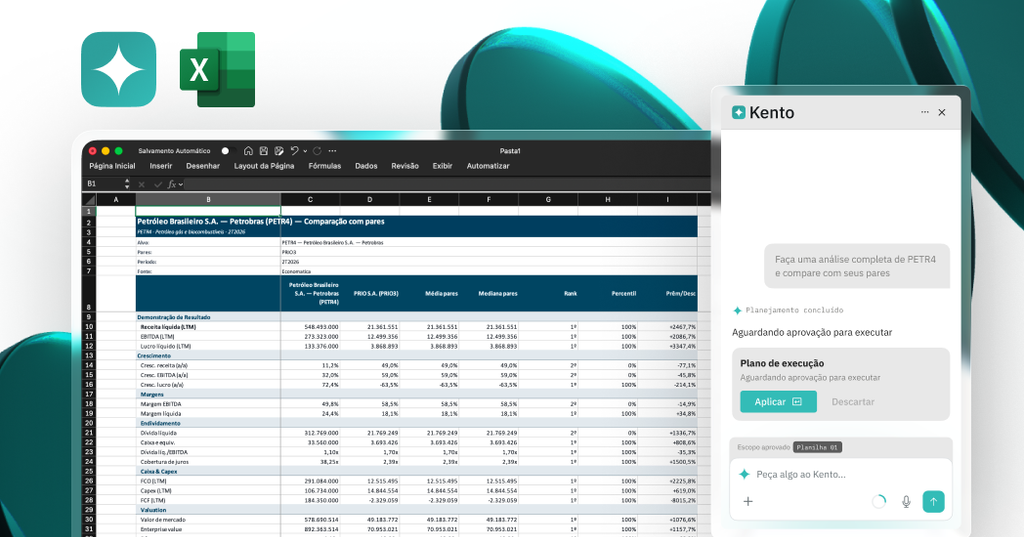This screenshot has width=1024, height=537.
Task: Click the value +2467,7% in column I
Action: 682,327
